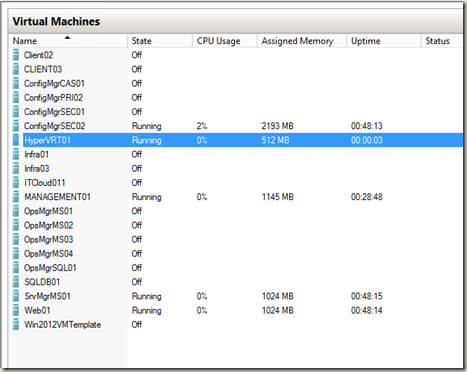
Task: Click the VM icon beside CLIENT03
Action: (16, 69)
